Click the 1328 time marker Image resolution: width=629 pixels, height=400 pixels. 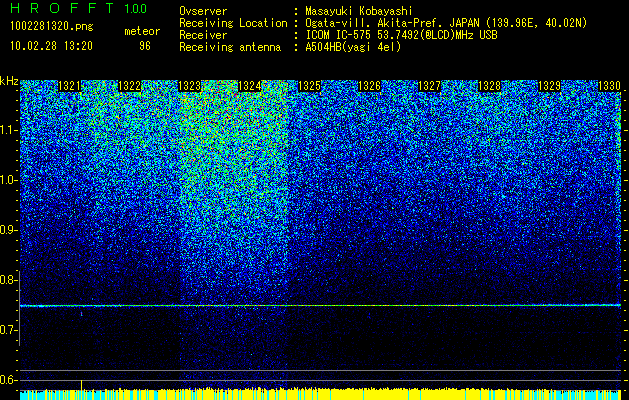(489, 86)
